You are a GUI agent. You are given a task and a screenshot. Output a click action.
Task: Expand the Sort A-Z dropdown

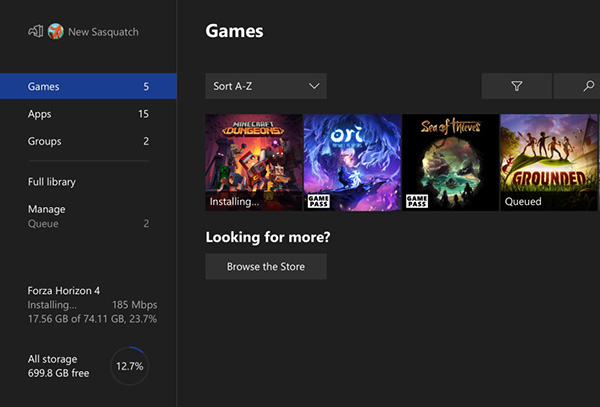click(x=266, y=86)
